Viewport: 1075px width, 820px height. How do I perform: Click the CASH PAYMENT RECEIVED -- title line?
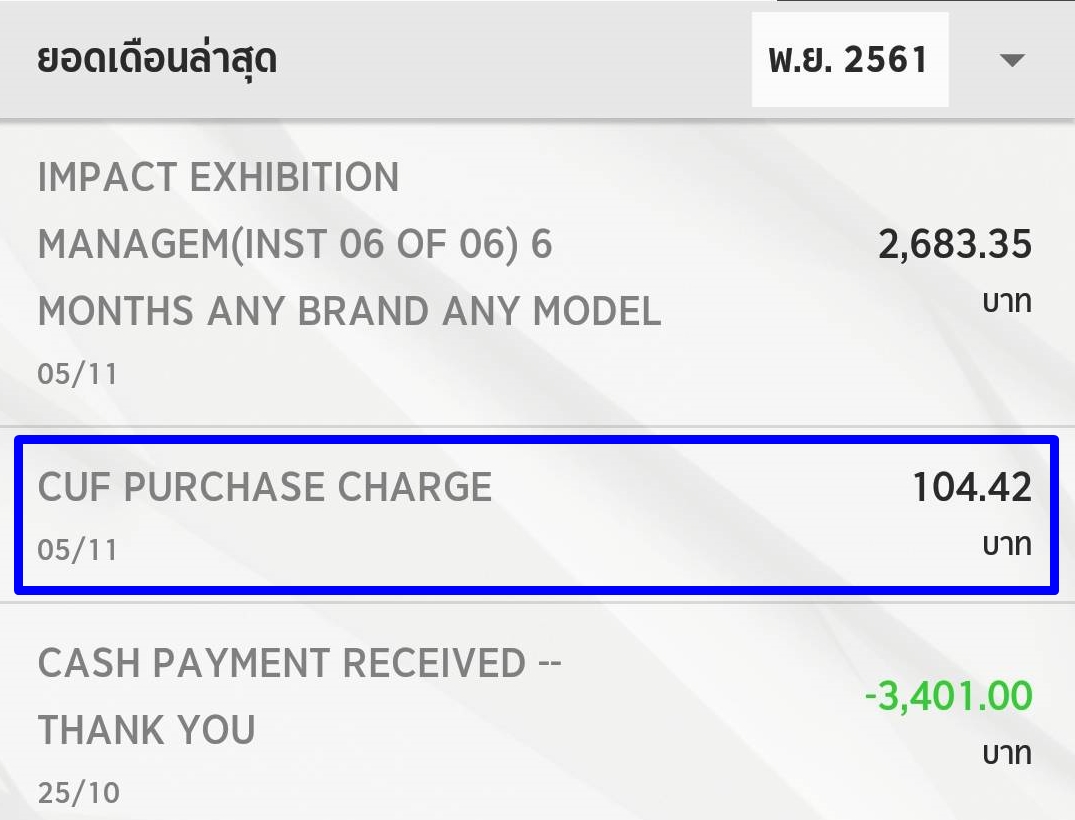coord(299,663)
